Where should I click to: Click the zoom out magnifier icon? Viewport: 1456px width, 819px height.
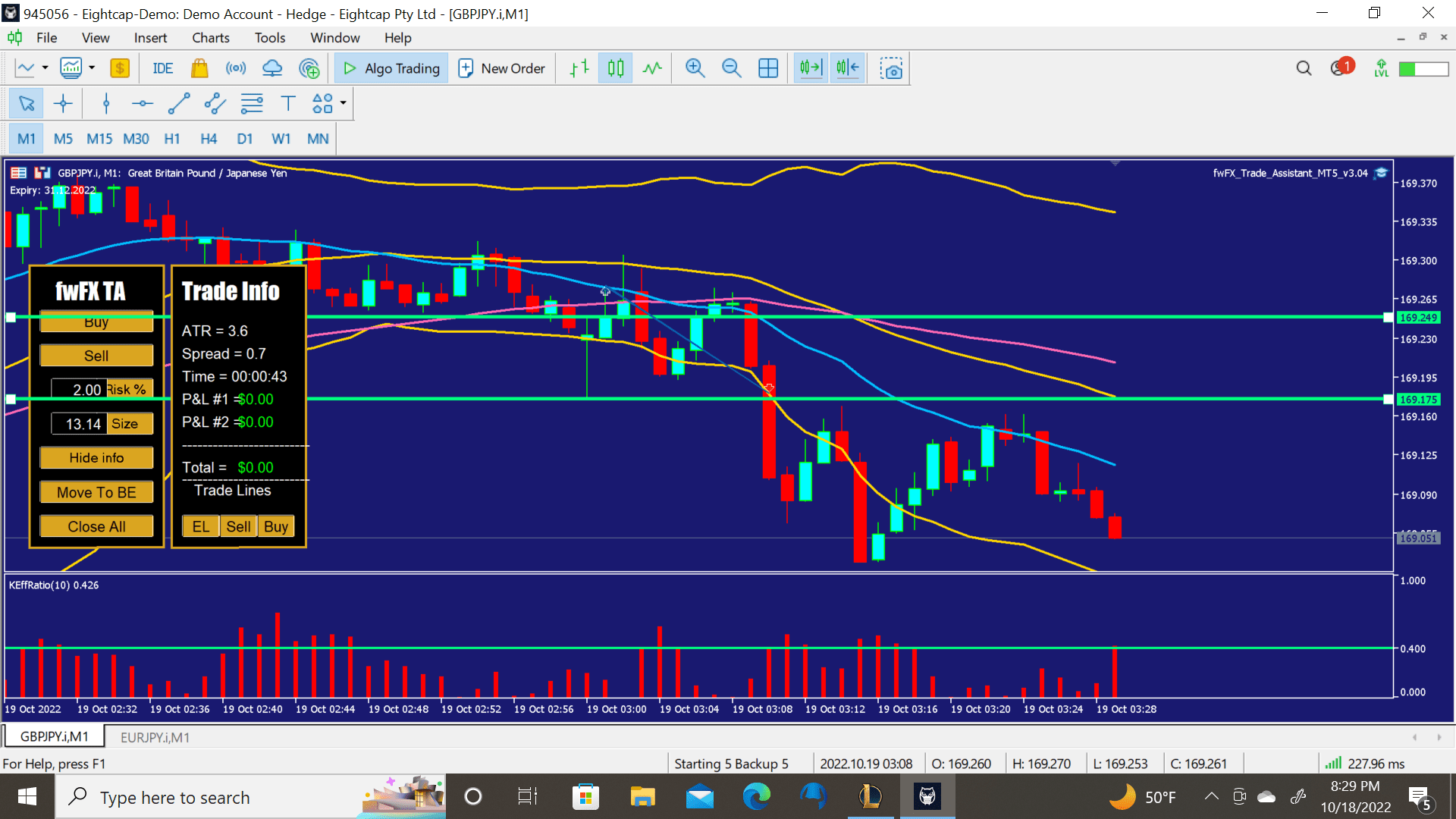[731, 68]
